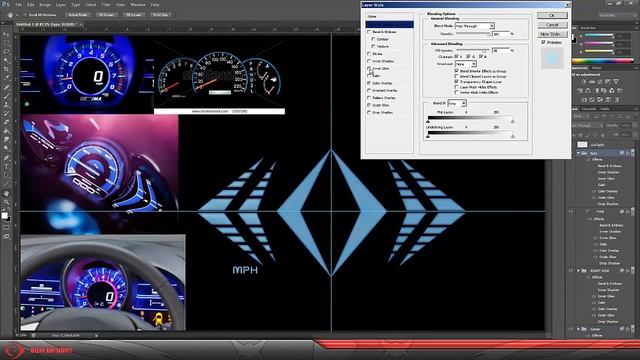Open the Blend If channel dropdown
The image size is (640, 360).
[457, 103]
